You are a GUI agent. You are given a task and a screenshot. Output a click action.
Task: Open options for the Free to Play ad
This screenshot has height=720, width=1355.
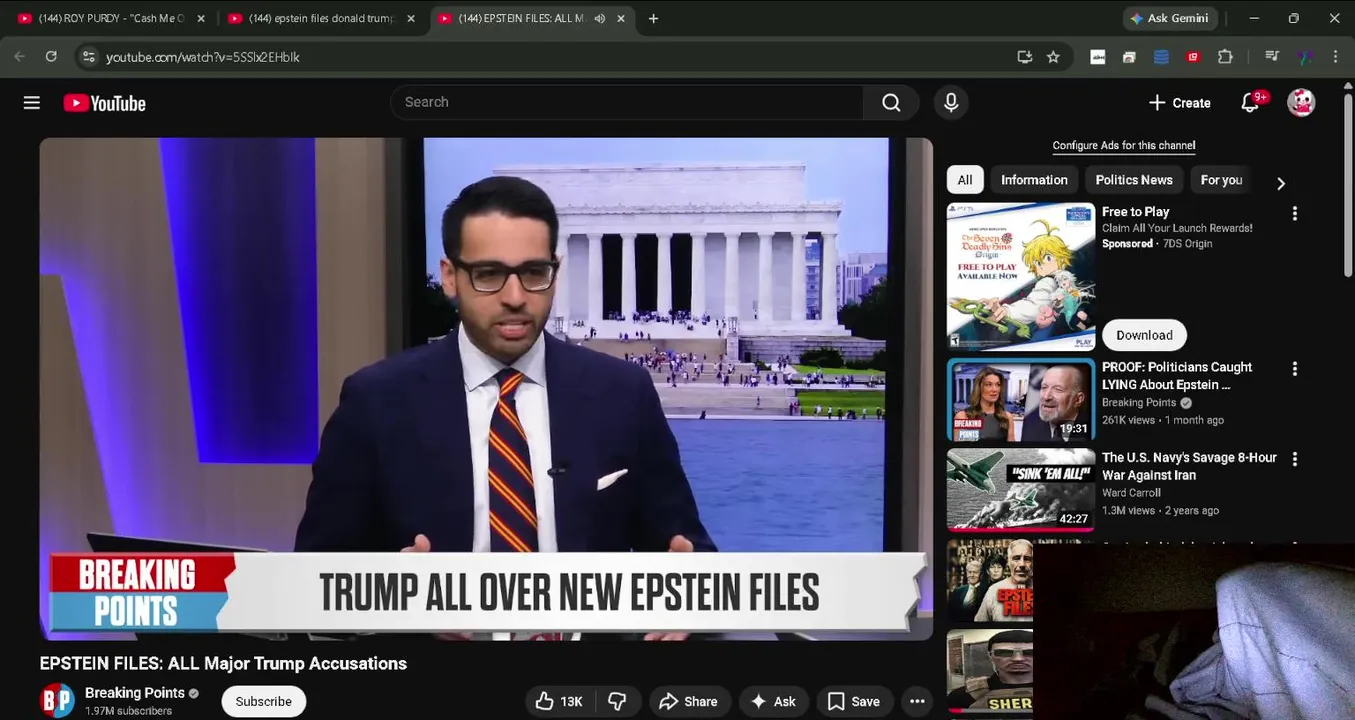click(1295, 214)
